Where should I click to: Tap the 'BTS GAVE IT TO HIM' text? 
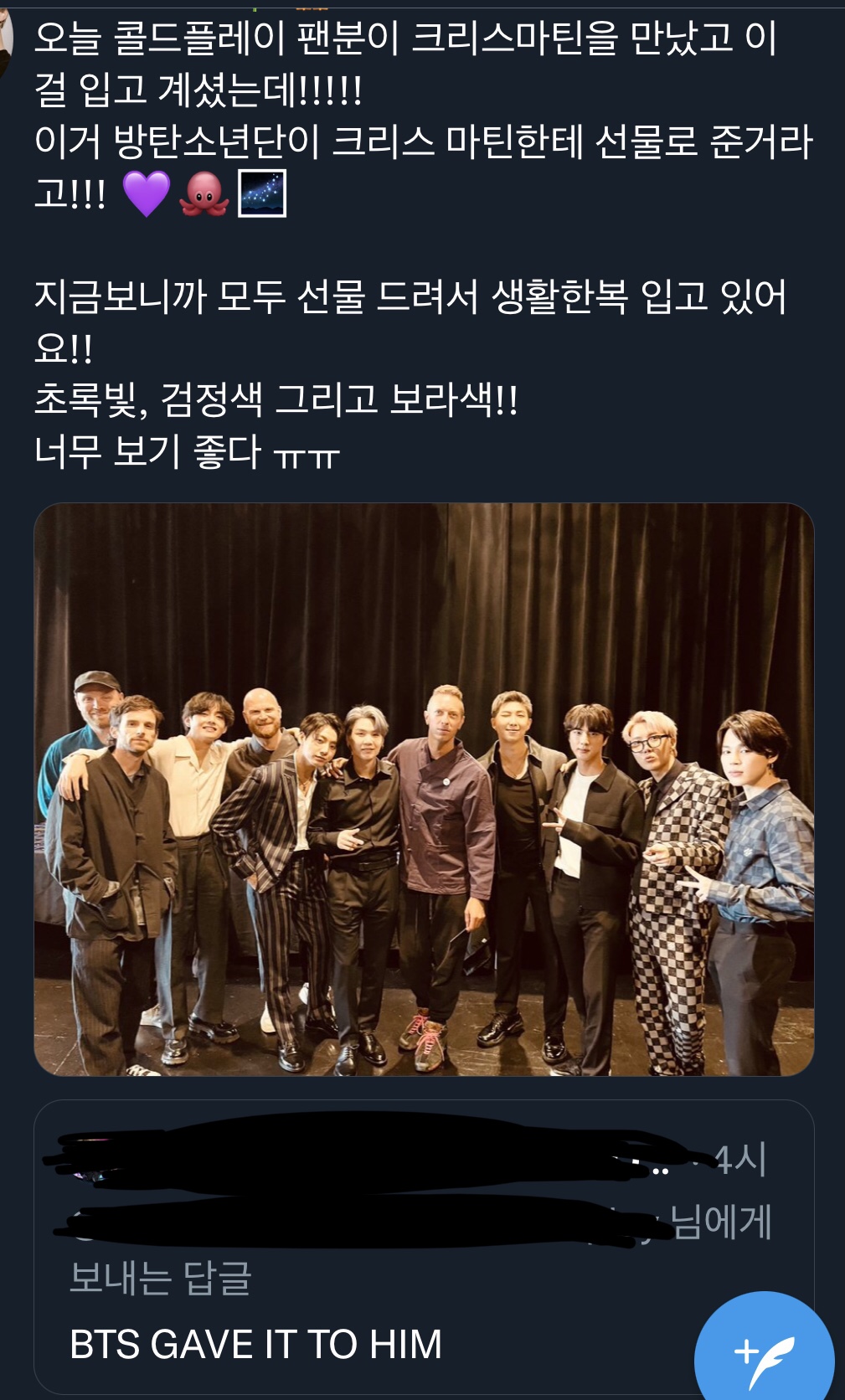pyautogui.click(x=255, y=1345)
